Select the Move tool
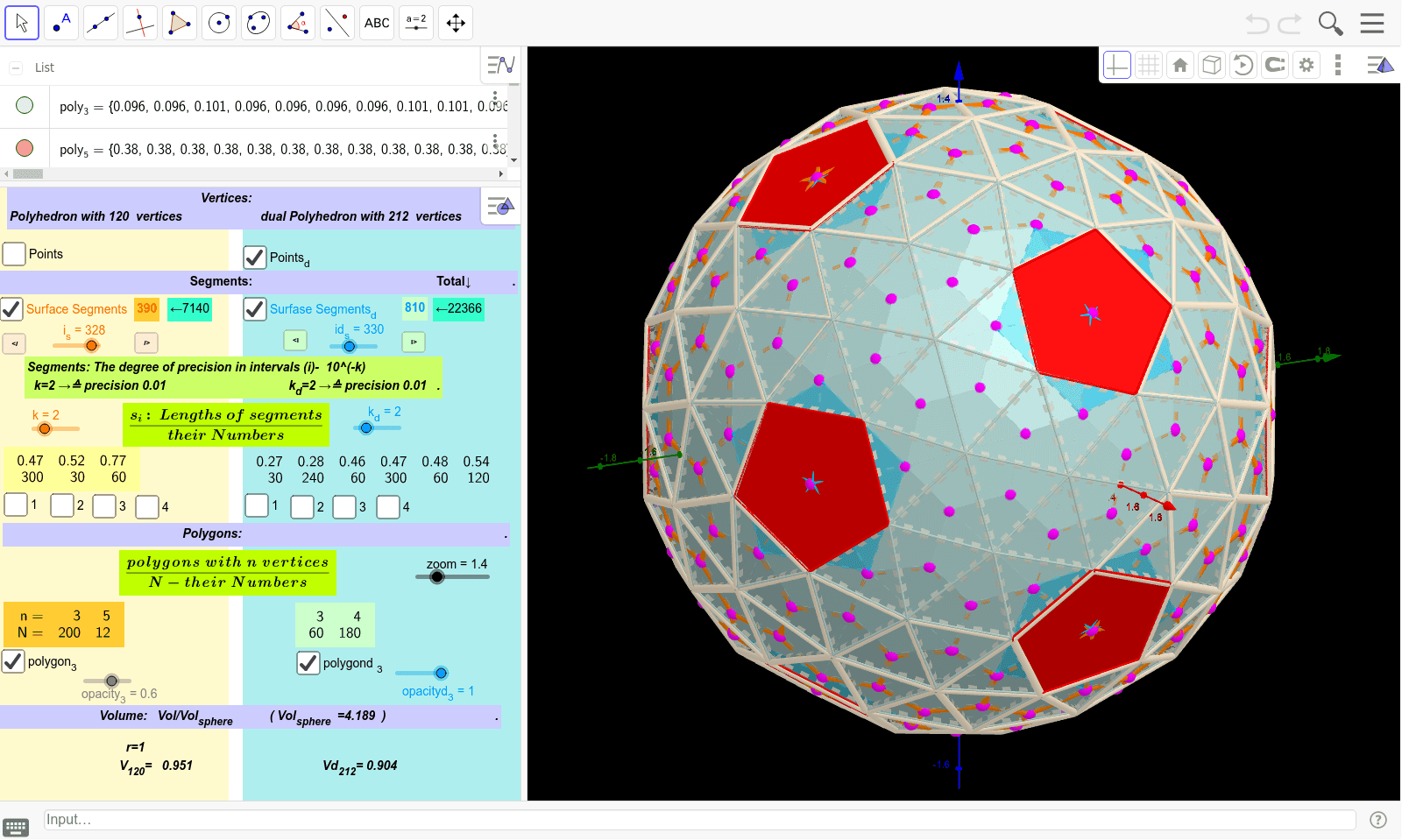 (21, 22)
